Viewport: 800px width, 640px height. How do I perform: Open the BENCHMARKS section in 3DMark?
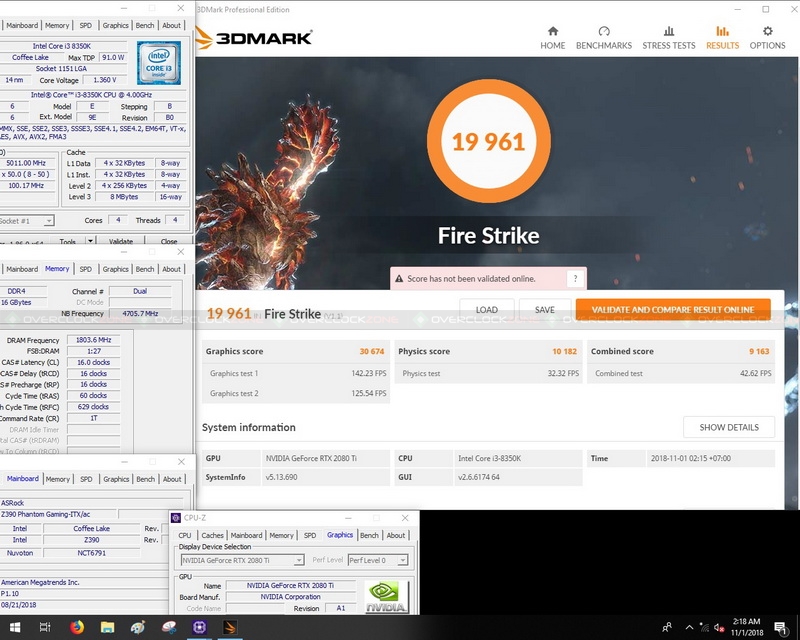pos(604,38)
